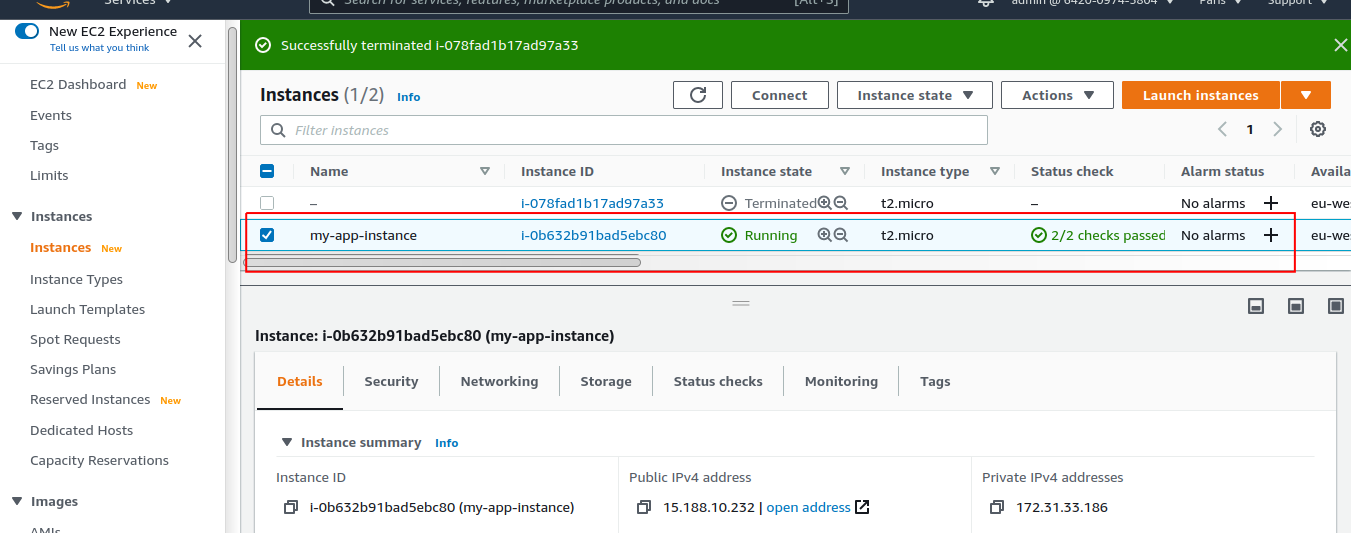Open table preferences gear icon
The height and width of the screenshot is (533, 1351).
pyautogui.click(x=1318, y=129)
